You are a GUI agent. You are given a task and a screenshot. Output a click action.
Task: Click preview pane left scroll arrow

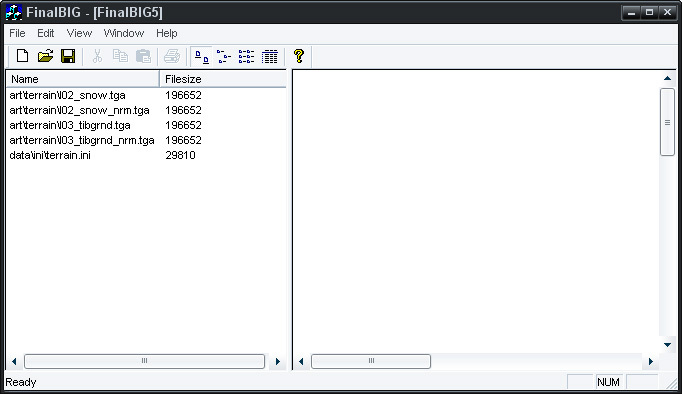pyautogui.click(x=301, y=361)
